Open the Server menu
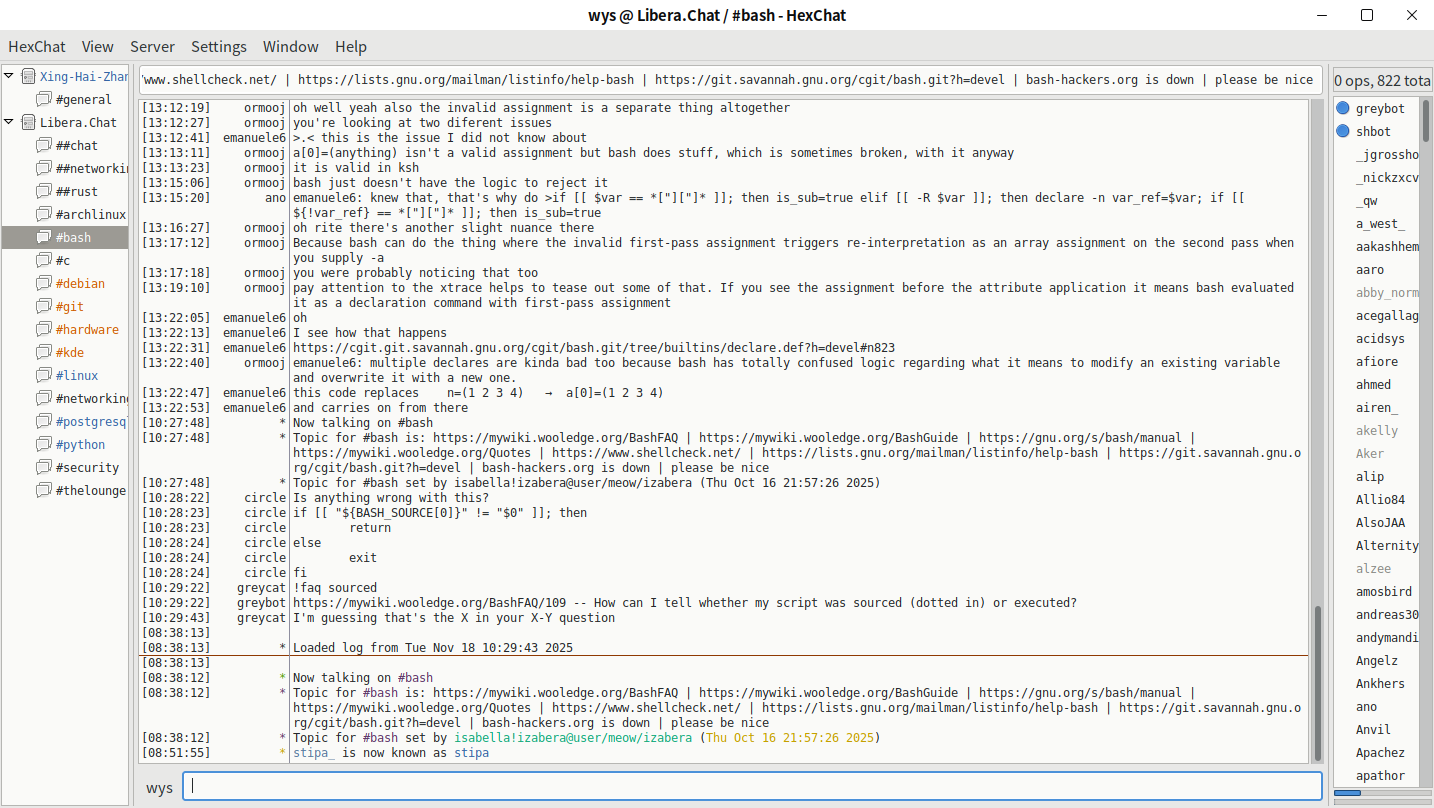 [152, 47]
